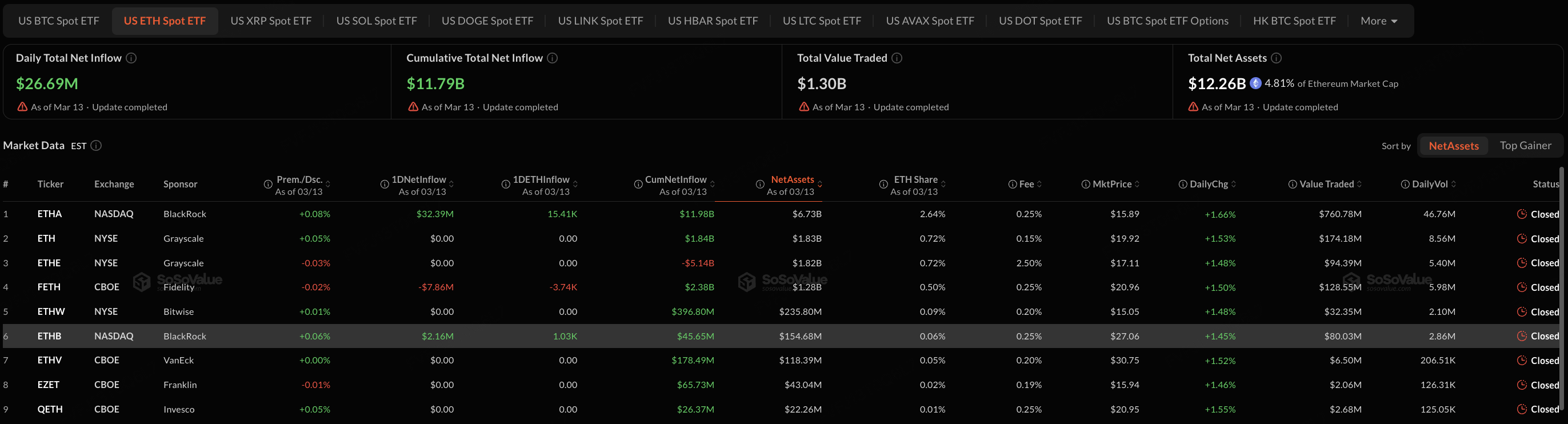Click the Ethereum logo near market cap percentage
Image resolution: width=1568 pixels, height=424 pixels.
click(x=1255, y=83)
